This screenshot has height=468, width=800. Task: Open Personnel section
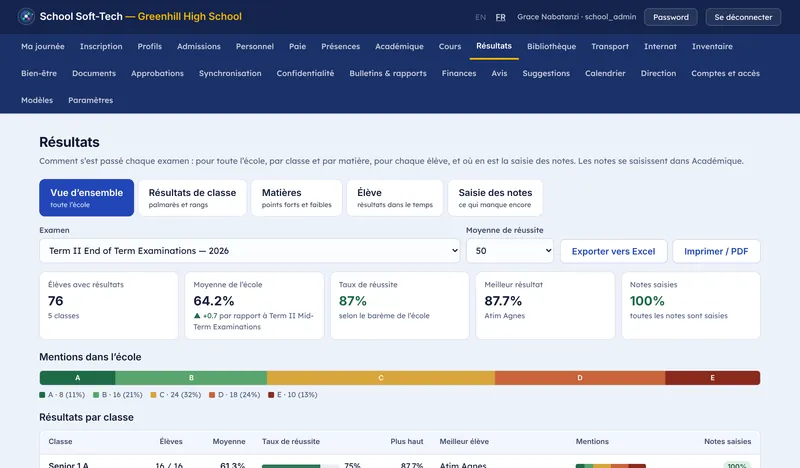(x=255, y=46)
